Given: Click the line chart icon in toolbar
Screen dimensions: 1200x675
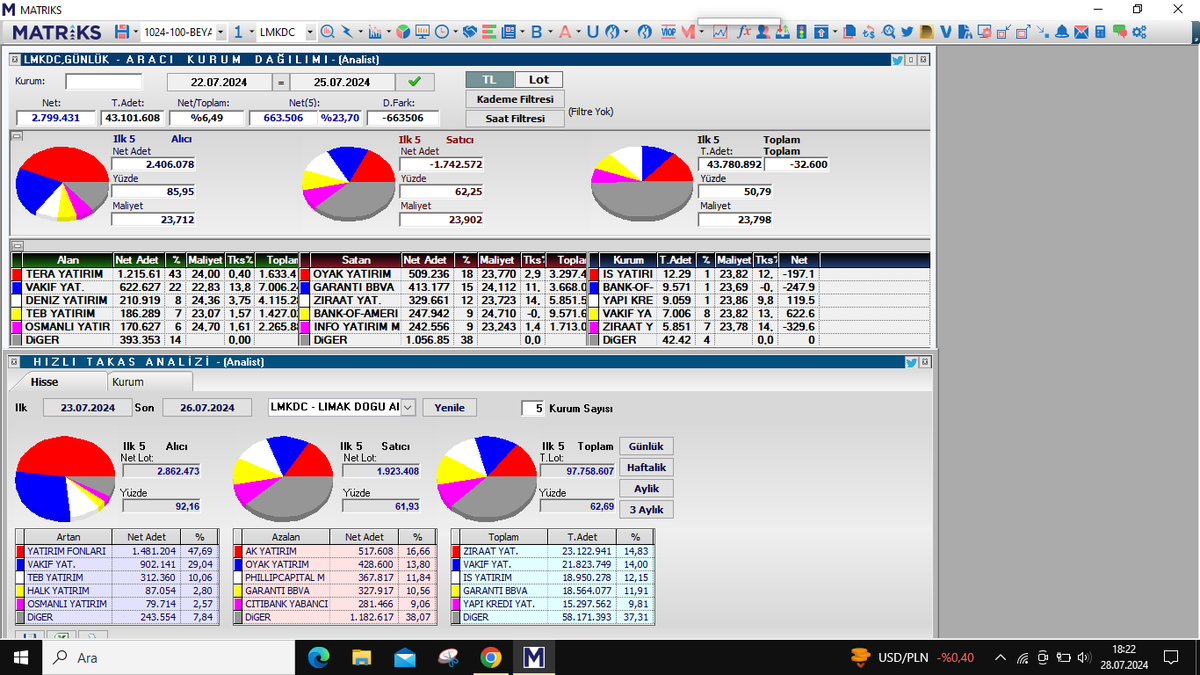Looking at the screenshot, I should 720,32.
